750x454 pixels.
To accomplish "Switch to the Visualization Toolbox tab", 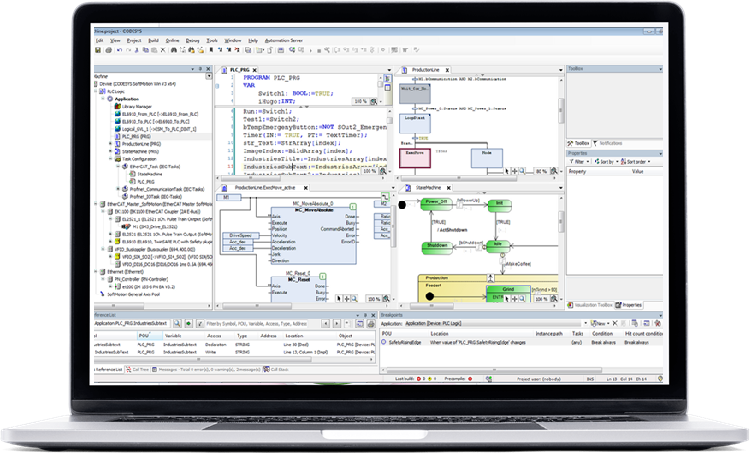I will tap(590, 305).
